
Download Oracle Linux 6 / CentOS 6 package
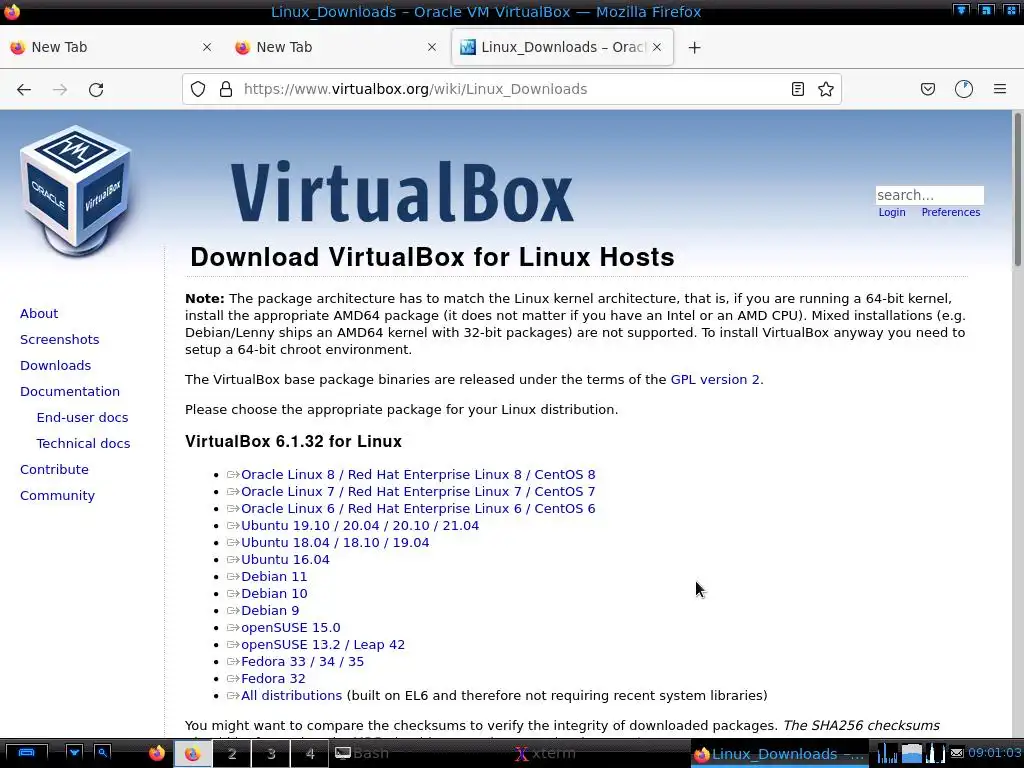418,509
